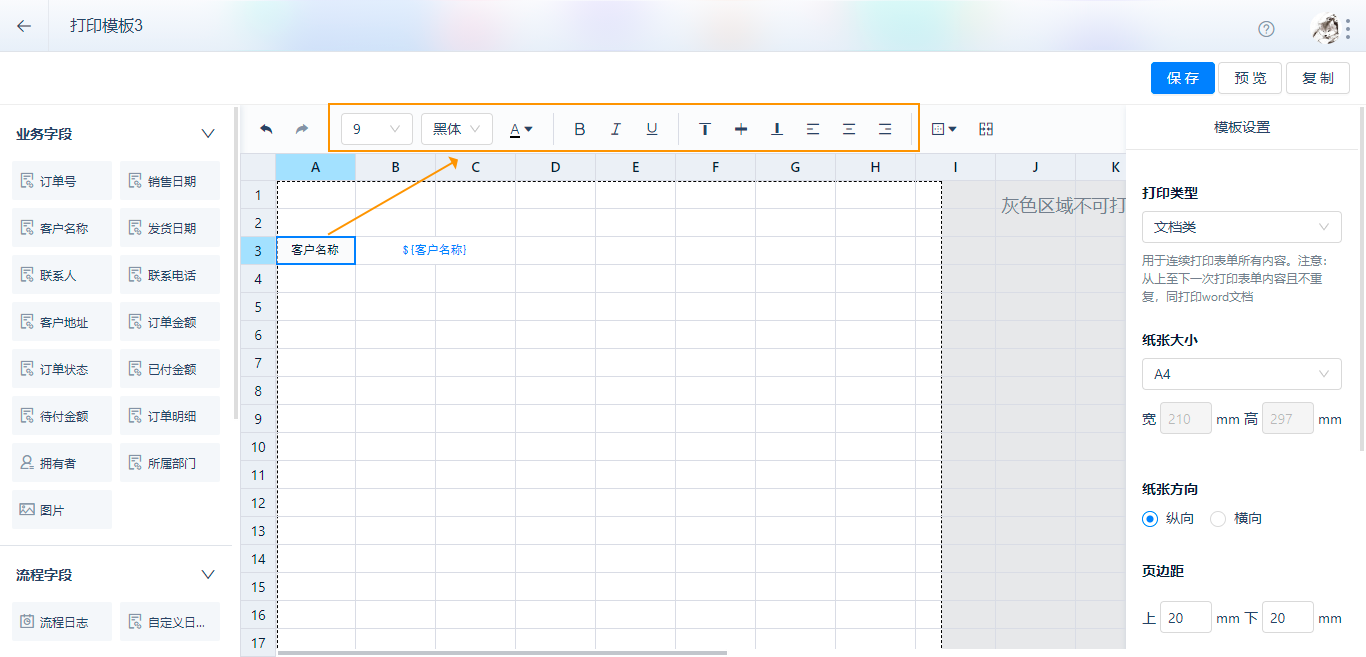Select cell A3 containing 客户名称
This screenshot has width=1366, height=657.
[x=316, y=250]
